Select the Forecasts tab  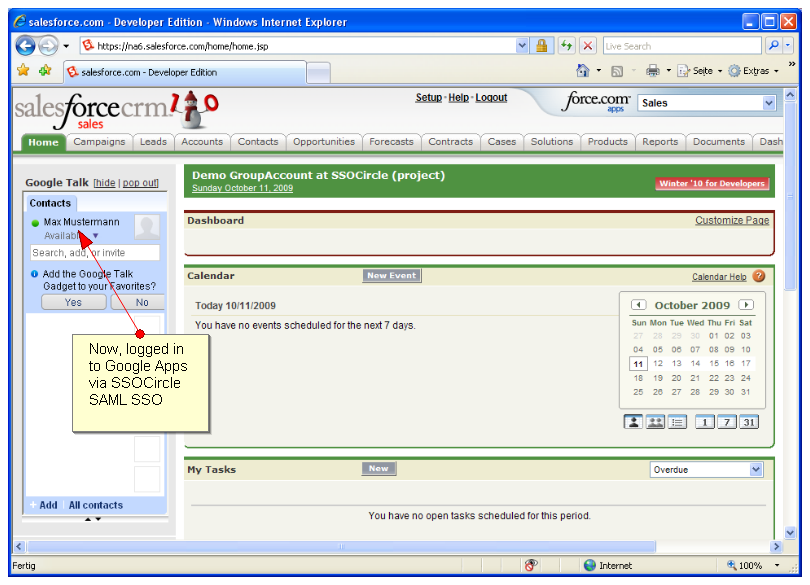coord(391,142)
